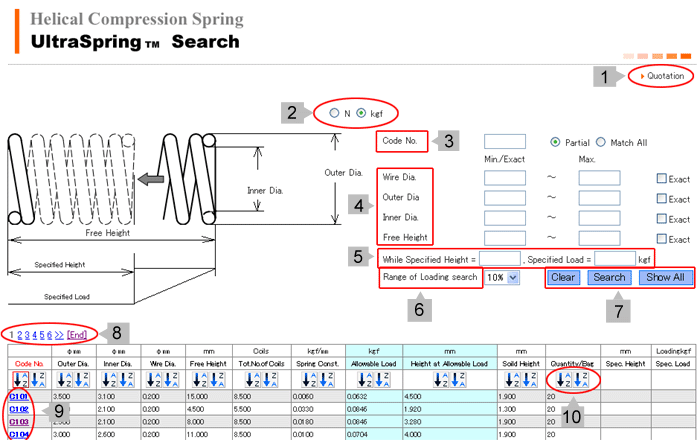Focus the Outer Dia Min./Exact field
The image size is (700, 440).
pos(505,198)
